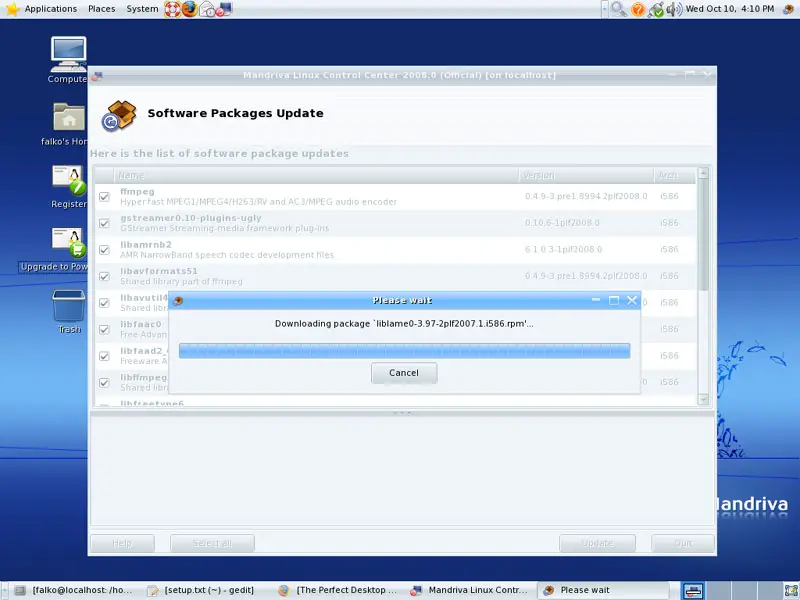Select the gstreamer0.10-plugins-ugly package name
Screen dimensions: 800x600
pyautogui.click(x=191, y=218)
